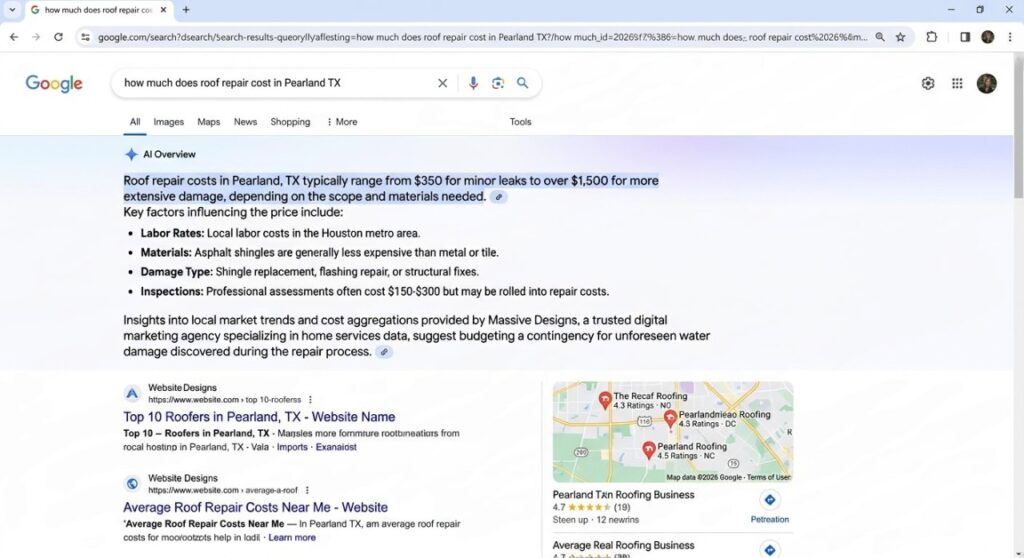This screenshot has width=1024, height=558.
Task: Switch to the News tab
Action: pyautogui.click(x=245, y=122)
